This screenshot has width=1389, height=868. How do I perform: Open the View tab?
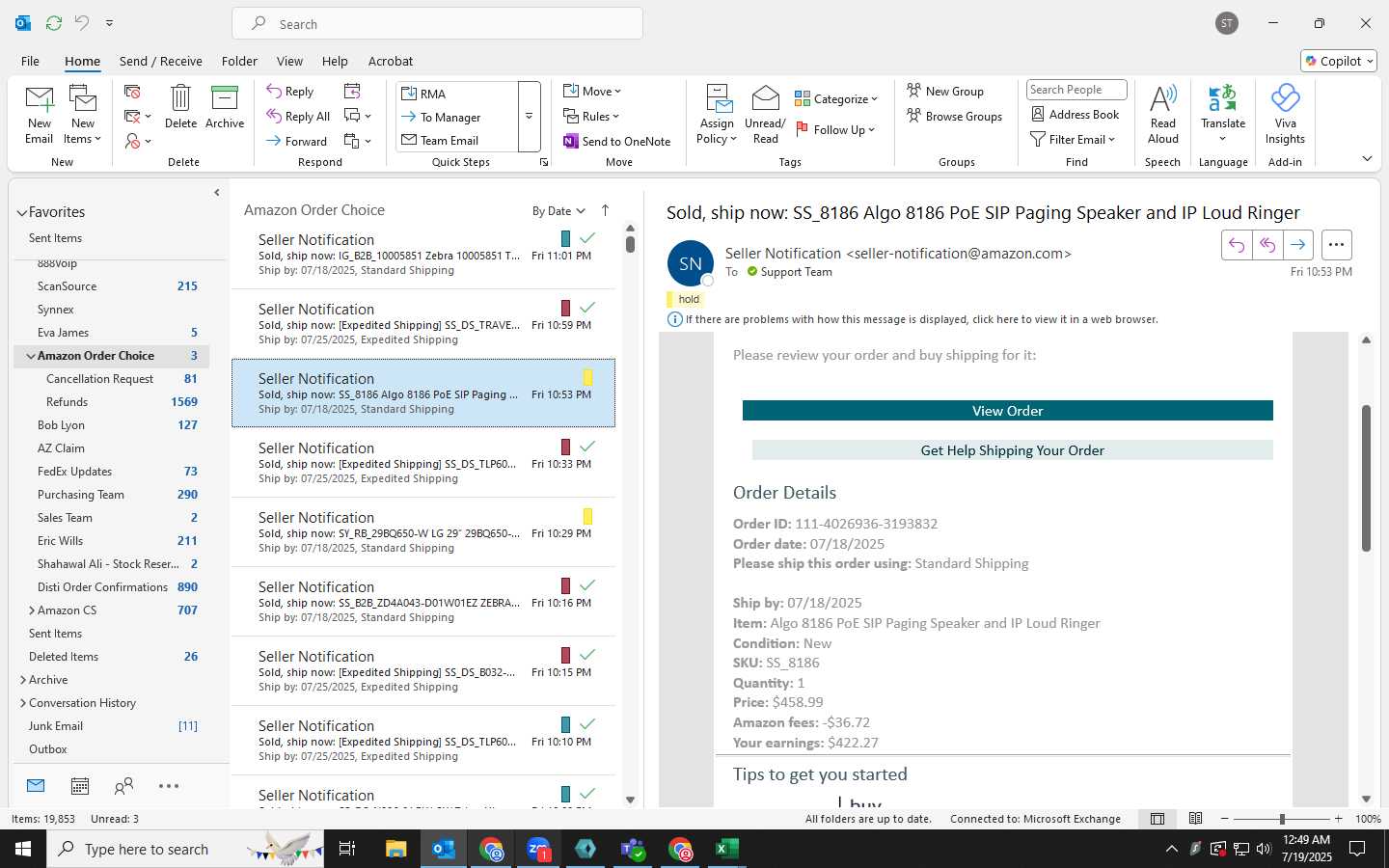289,61
